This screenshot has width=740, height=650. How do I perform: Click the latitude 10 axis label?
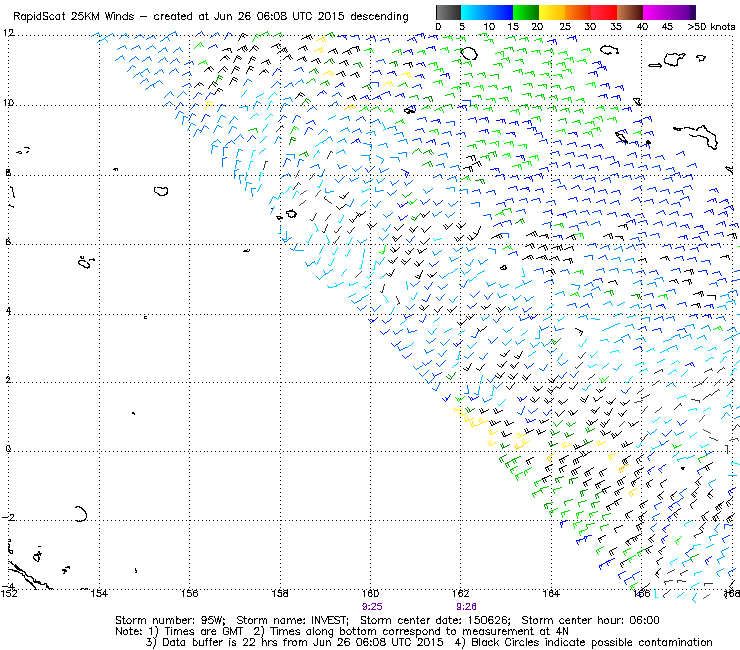(8, 103)
